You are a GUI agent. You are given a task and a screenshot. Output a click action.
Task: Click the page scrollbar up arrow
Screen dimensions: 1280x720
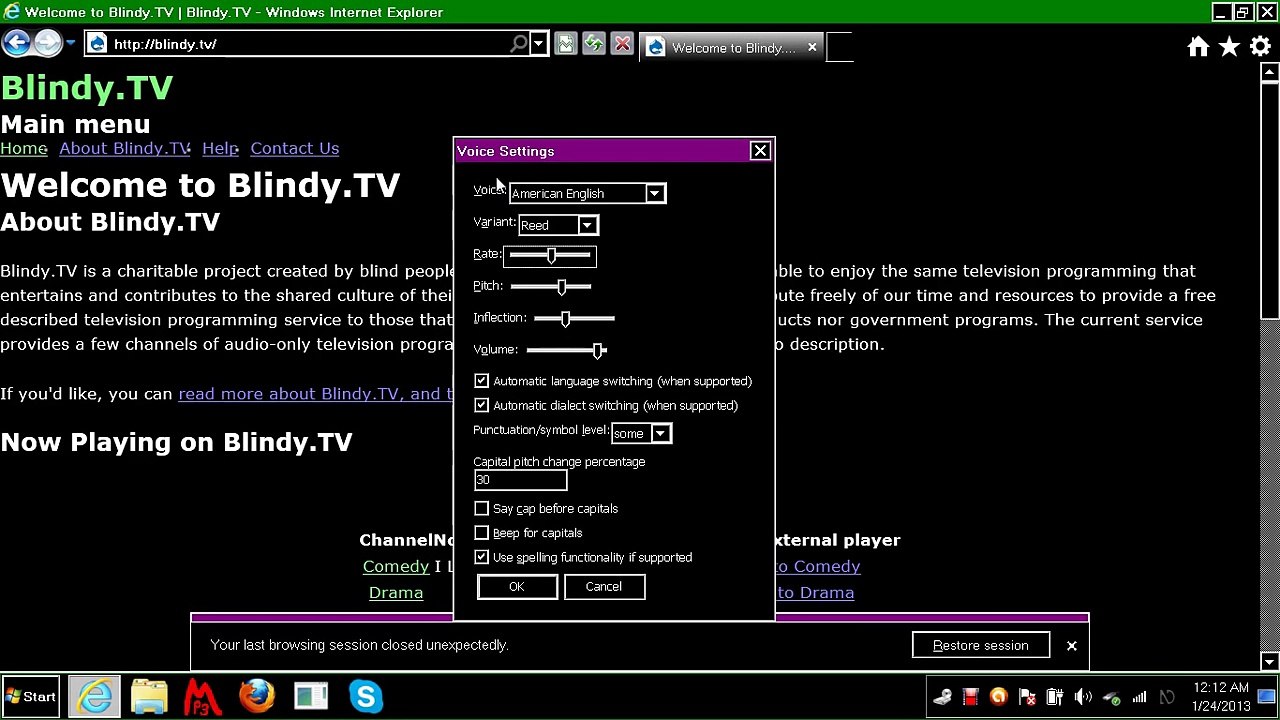[1270, 73]
